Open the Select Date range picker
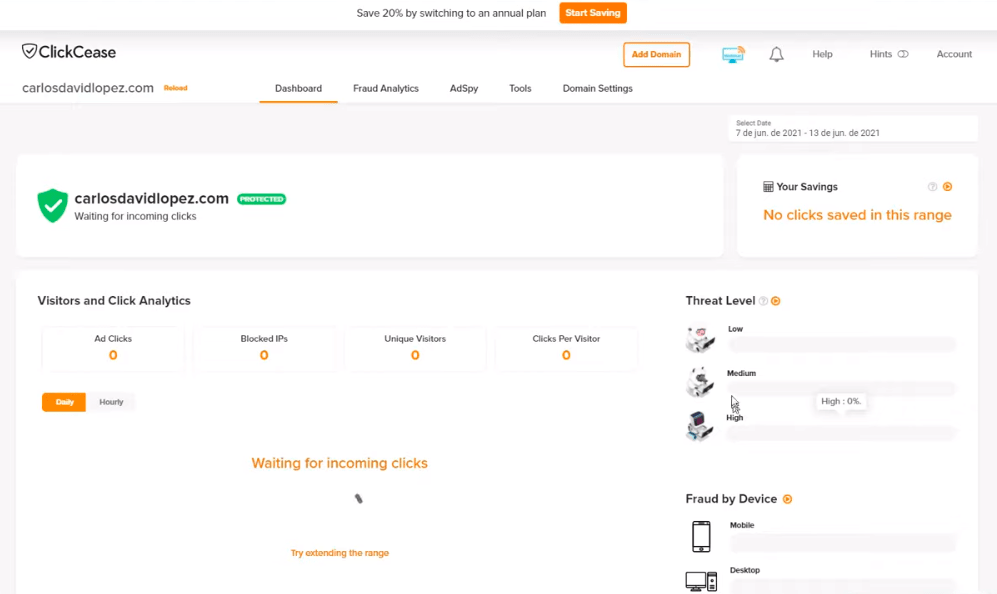 point(853,128)
